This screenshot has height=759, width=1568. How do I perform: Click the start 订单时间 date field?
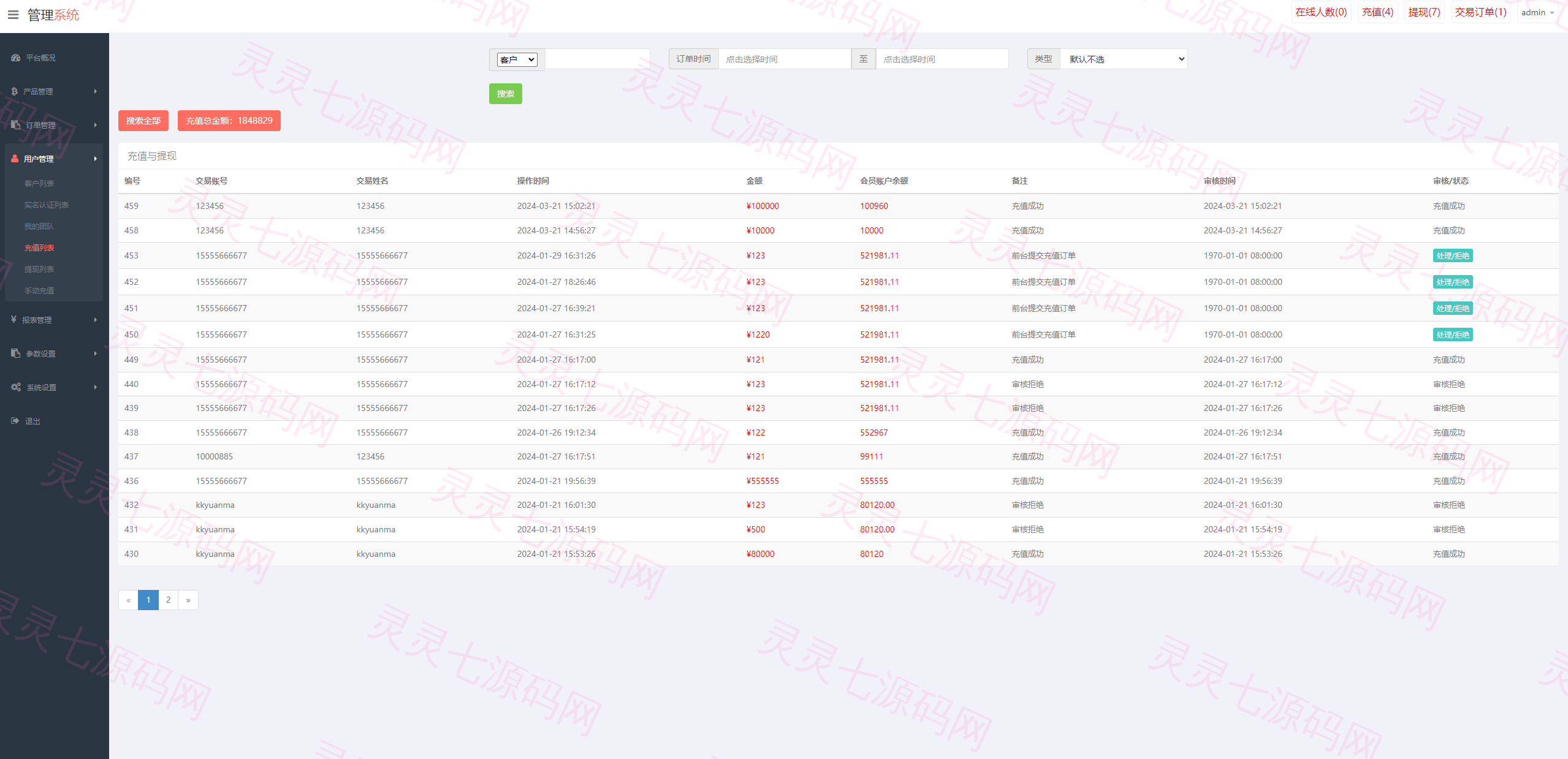pyautogui.click(x=785, y=59)
